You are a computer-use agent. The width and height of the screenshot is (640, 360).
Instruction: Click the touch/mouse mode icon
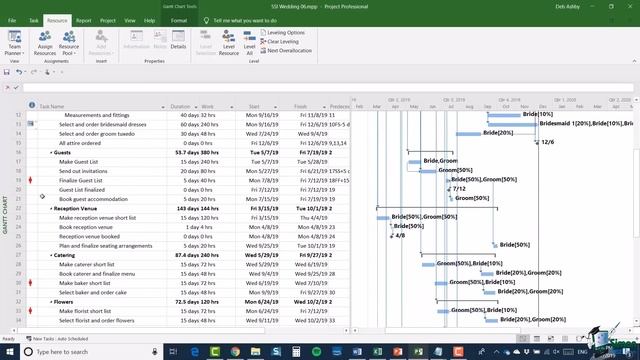(47, 72)
